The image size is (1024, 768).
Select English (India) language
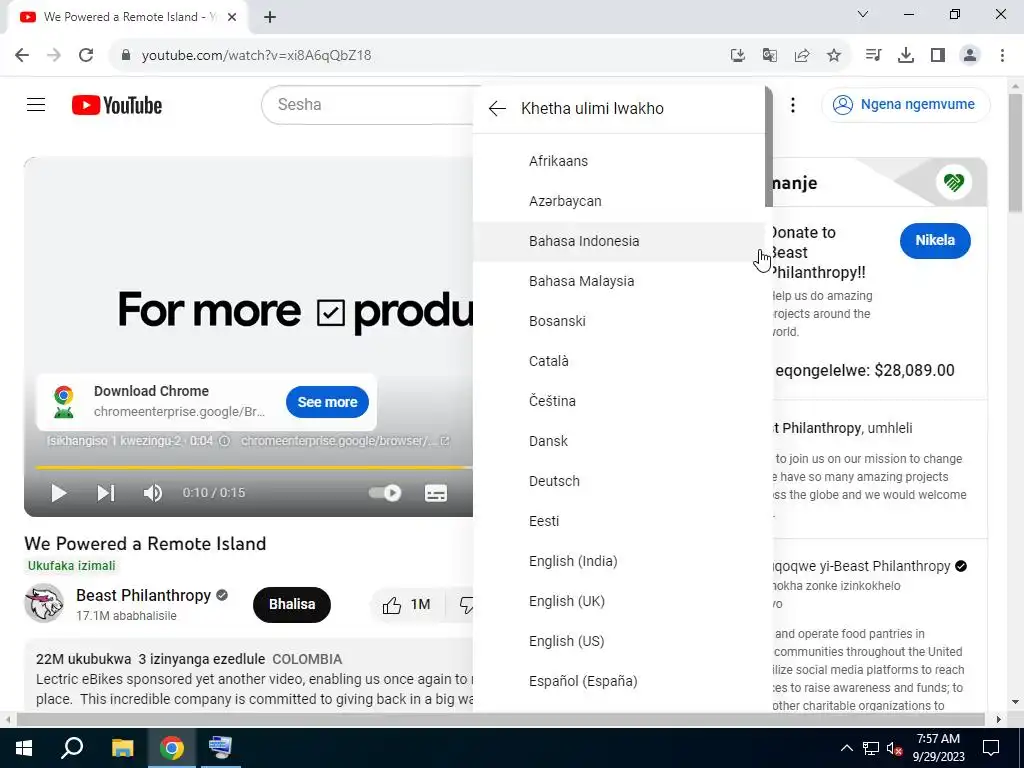click(618, 561)
